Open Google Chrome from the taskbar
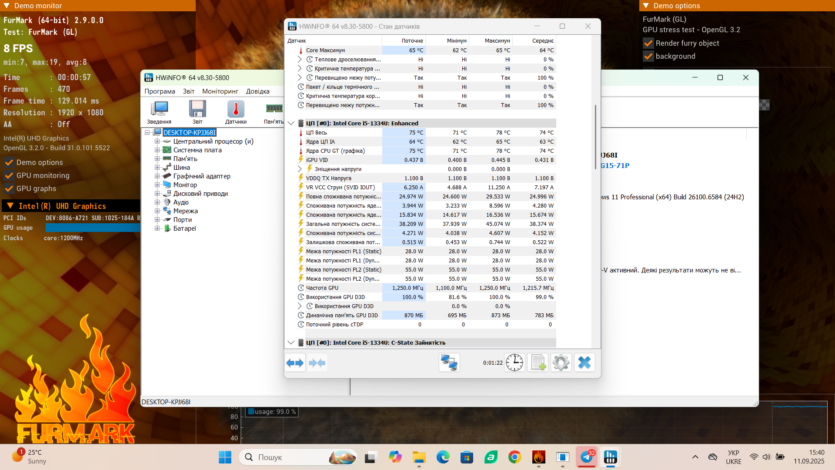The width and height of the screenshot is (835, 470). click(514, 457)
